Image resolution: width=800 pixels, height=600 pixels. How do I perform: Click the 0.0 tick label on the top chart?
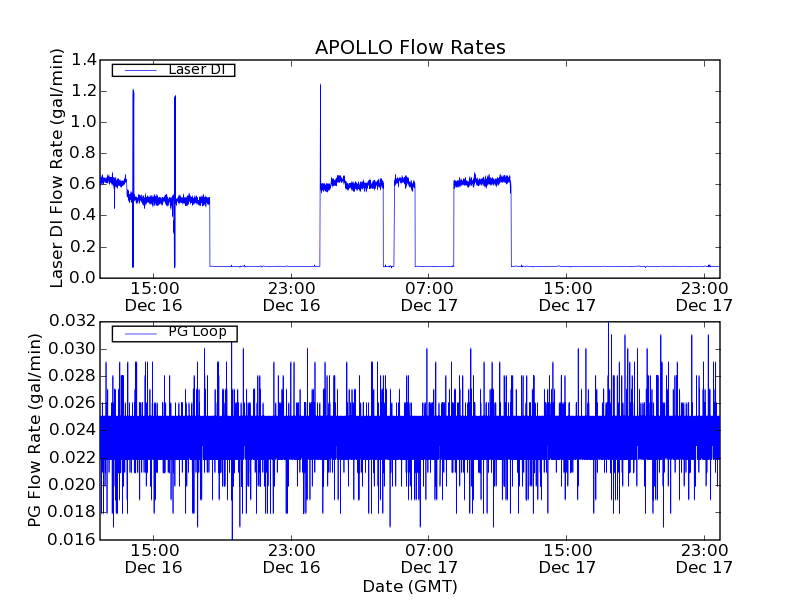coord(83,278)
